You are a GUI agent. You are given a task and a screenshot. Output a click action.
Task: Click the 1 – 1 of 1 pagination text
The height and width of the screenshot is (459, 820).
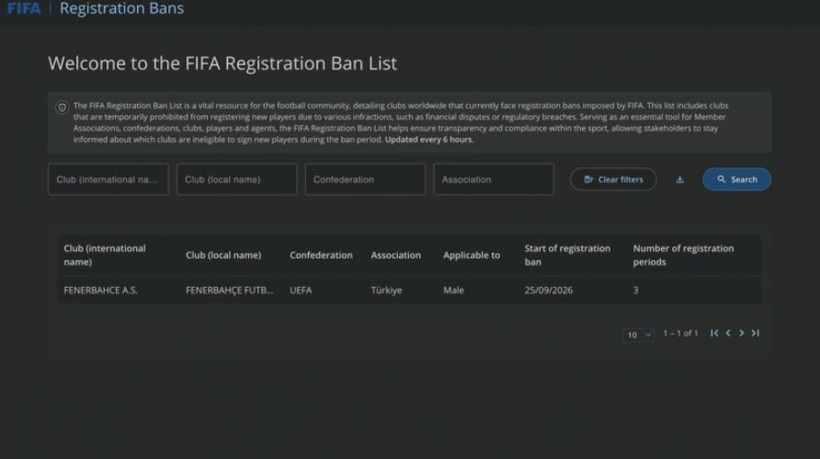tap(680, 333)
